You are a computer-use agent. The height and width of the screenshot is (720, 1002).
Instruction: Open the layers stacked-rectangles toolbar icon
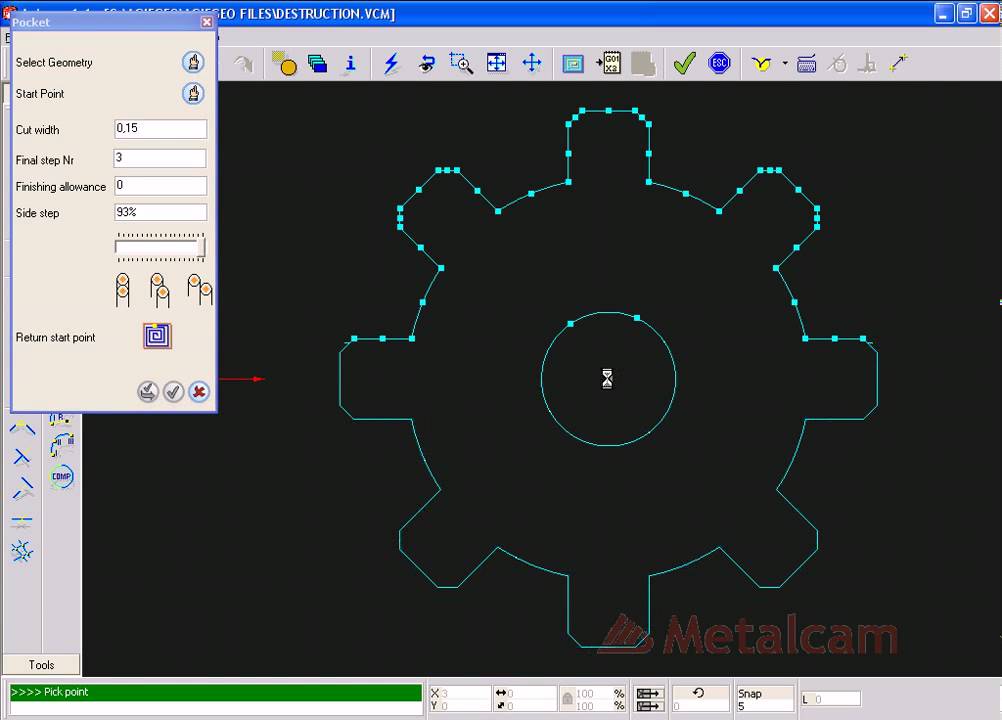click(317, 63)
